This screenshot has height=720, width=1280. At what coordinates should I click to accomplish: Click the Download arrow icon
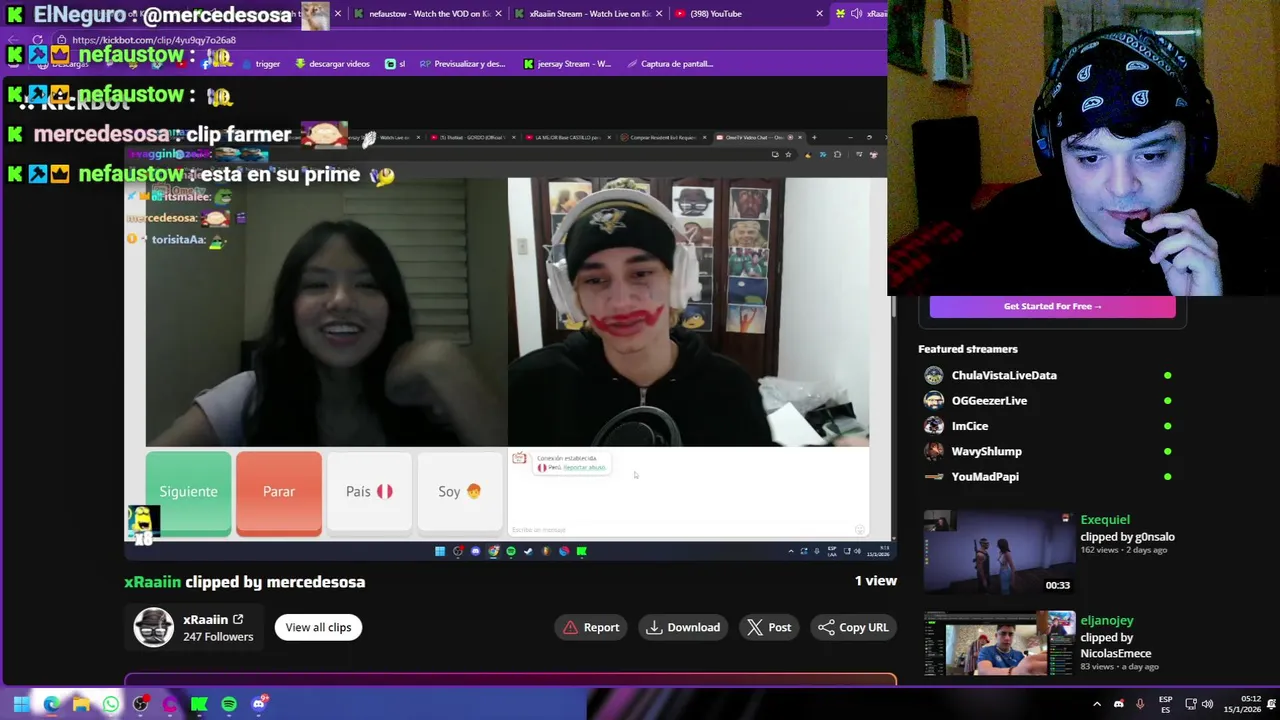[654, 627]
